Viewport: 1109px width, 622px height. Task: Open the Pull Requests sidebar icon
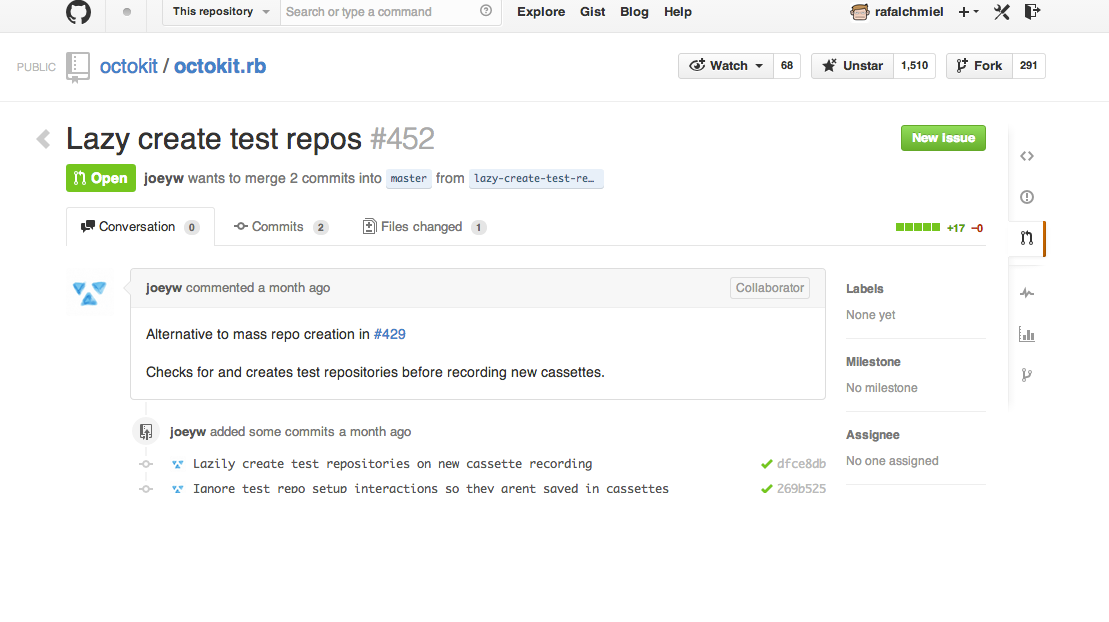pos(1027,238)
